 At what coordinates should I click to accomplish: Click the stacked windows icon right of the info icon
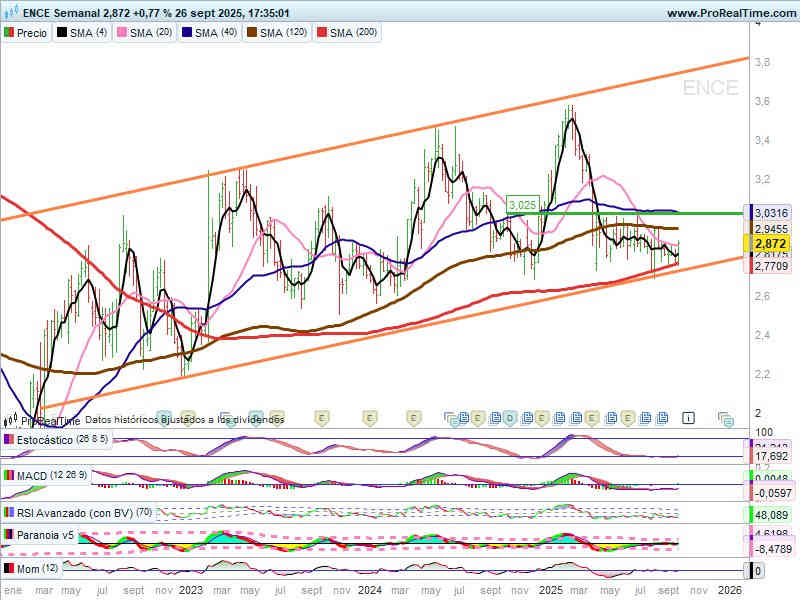tap(726, 419)
